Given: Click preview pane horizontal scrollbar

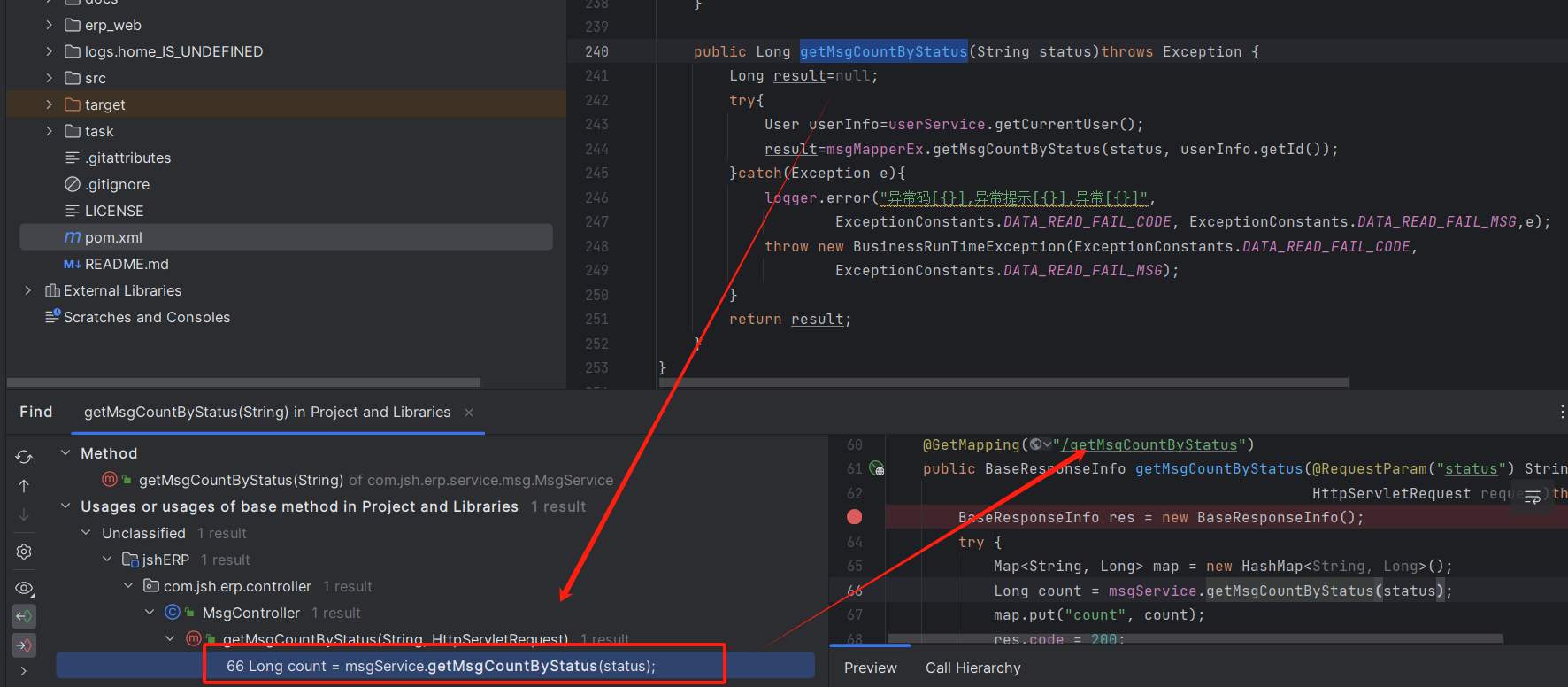Looking at the screenshot, I should tap(1195, 637).
